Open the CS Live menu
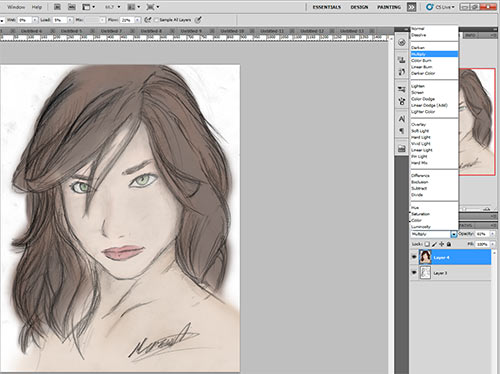This screenshot has width=500, height=374. [x=440, y=7]
